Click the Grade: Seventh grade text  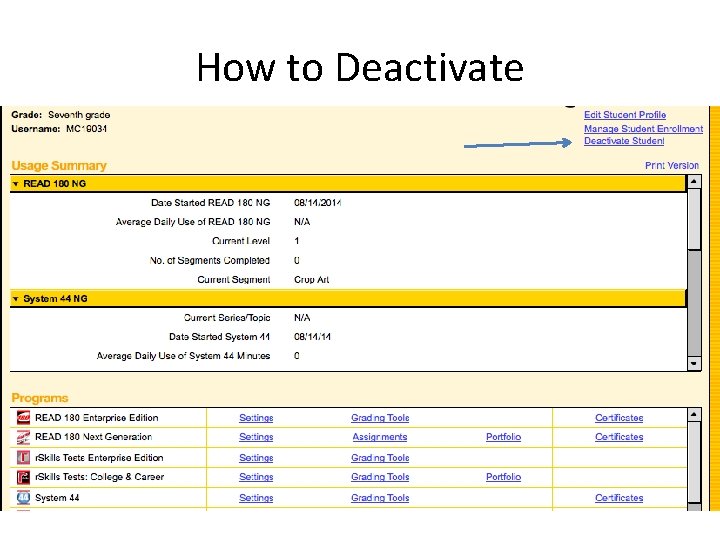(61, 115)
